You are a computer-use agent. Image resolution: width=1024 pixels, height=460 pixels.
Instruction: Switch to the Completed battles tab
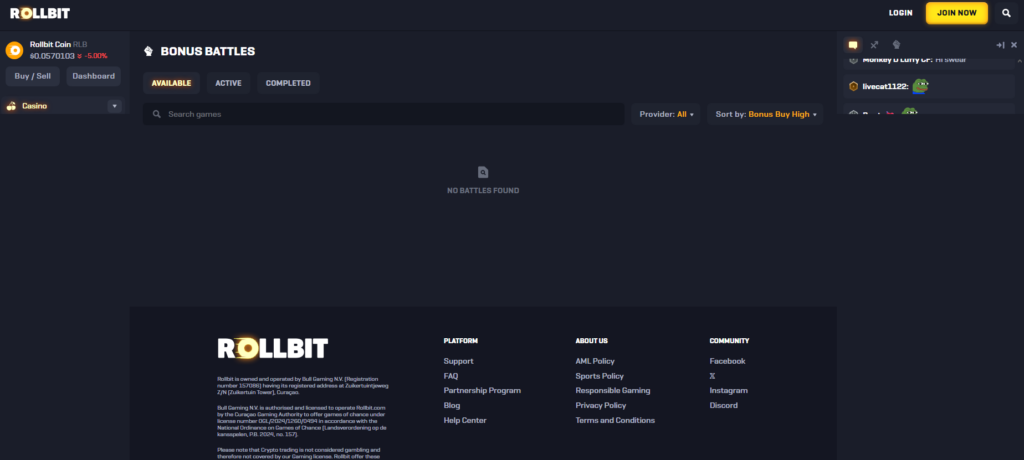pos(288,83)
